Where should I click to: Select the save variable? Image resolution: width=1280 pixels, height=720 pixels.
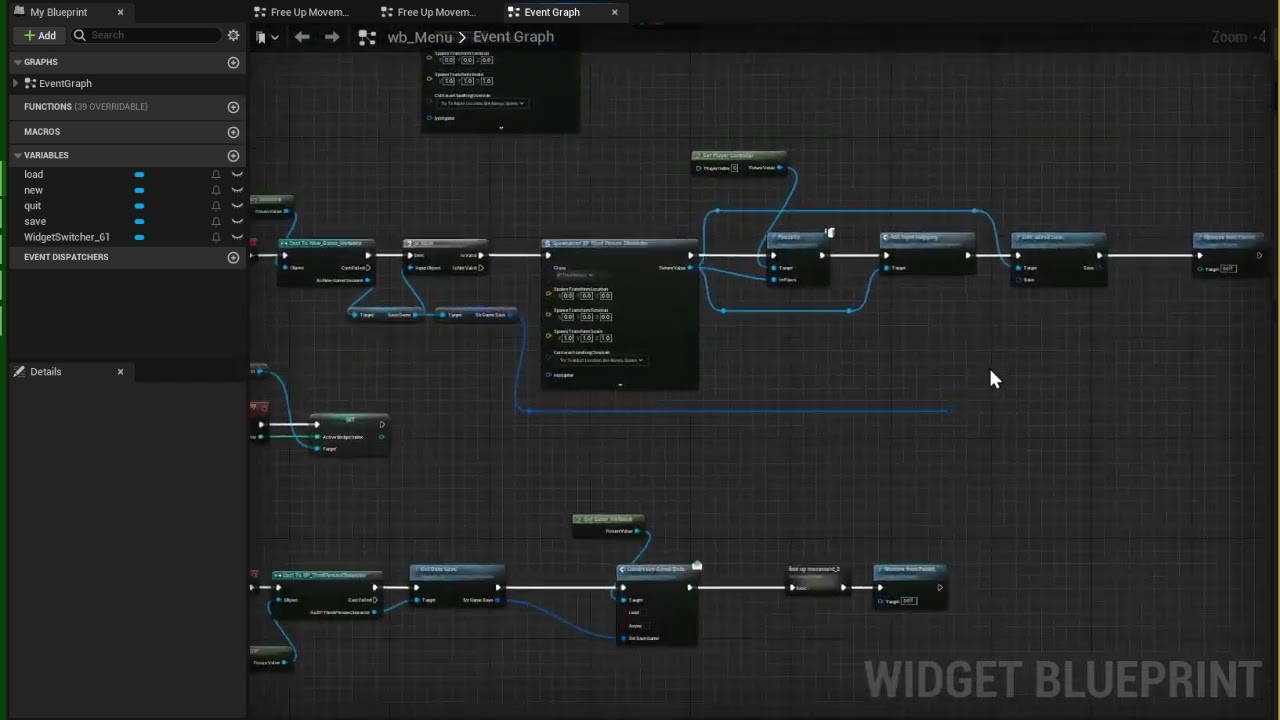click(35, 222)
